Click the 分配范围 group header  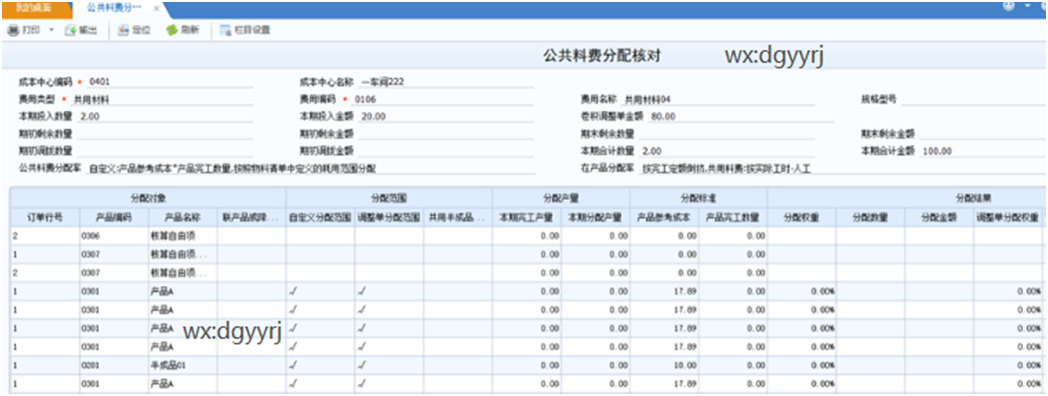tap(389, 199)
